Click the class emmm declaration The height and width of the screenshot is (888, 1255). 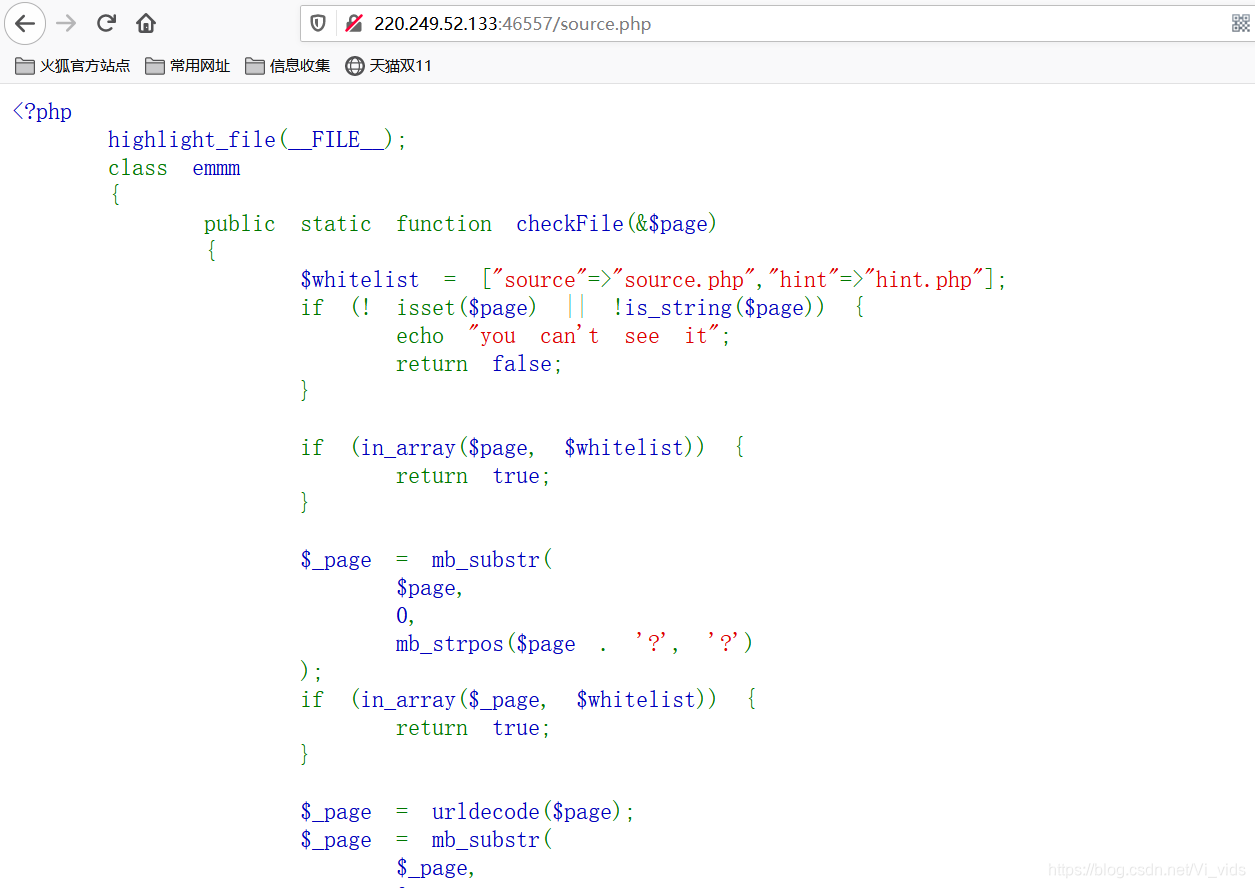click(174, 168)
